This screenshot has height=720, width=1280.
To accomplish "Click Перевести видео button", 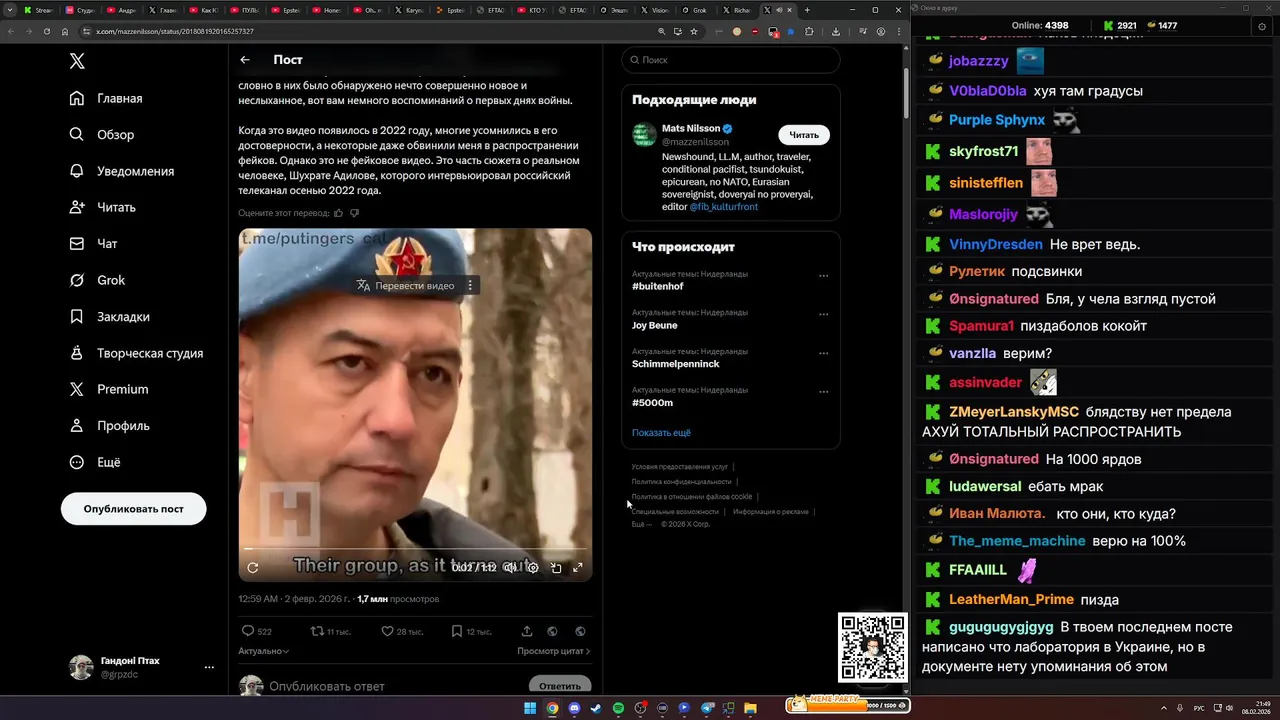I will tap(406, 286).
